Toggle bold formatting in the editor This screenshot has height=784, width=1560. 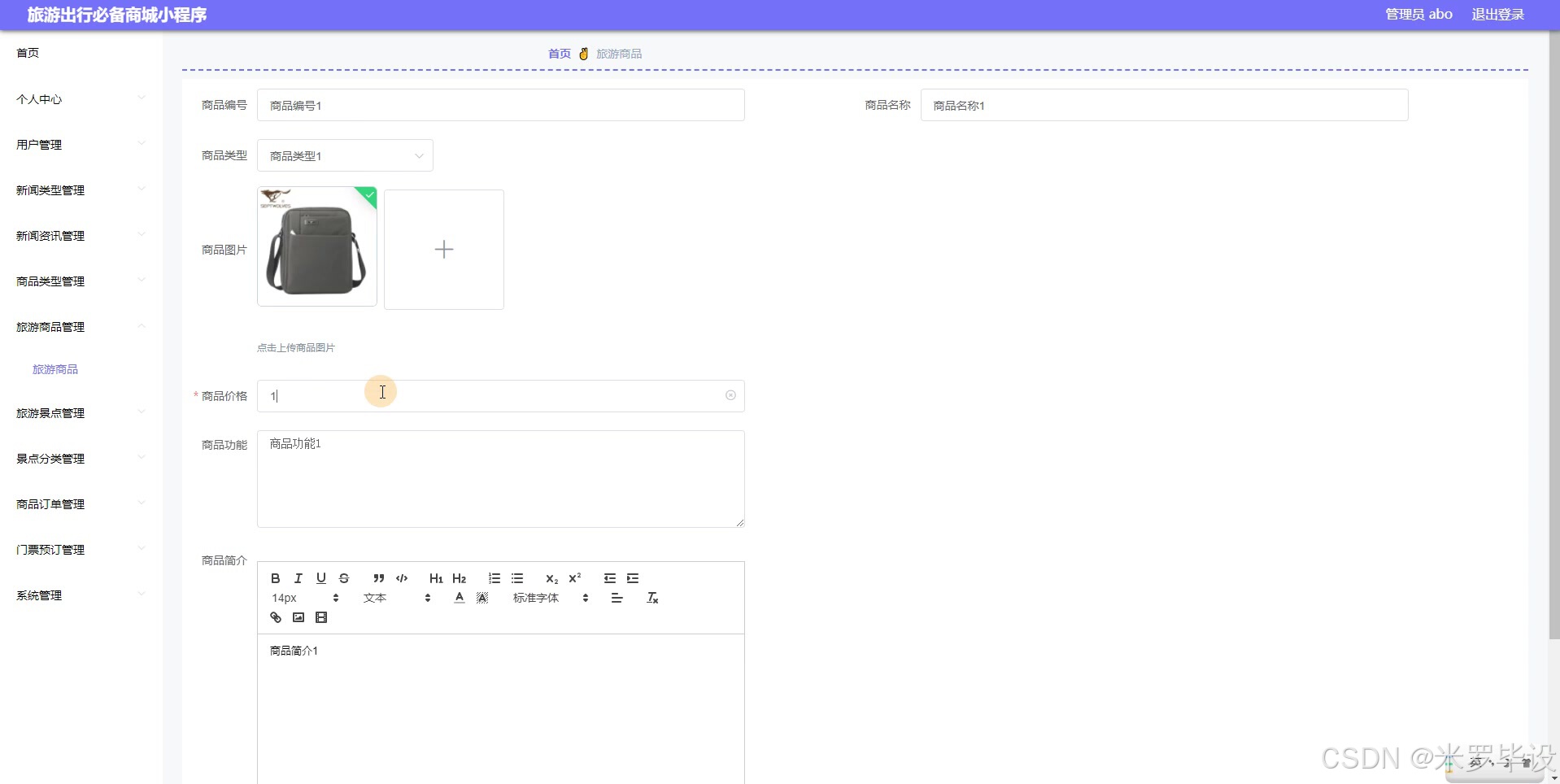tap(275, 578)
